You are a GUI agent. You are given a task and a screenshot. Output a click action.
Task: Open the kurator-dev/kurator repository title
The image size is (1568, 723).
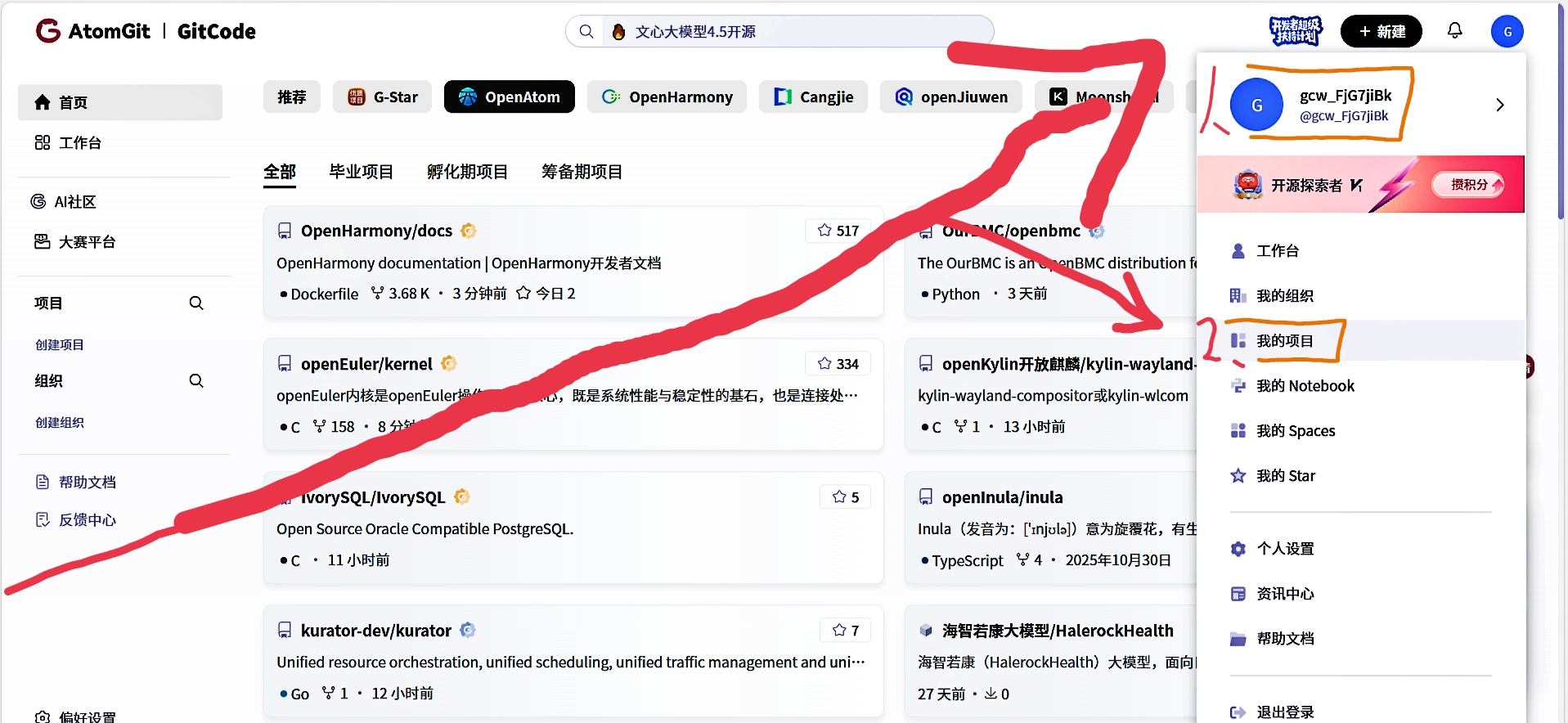[x=376, y=630]
